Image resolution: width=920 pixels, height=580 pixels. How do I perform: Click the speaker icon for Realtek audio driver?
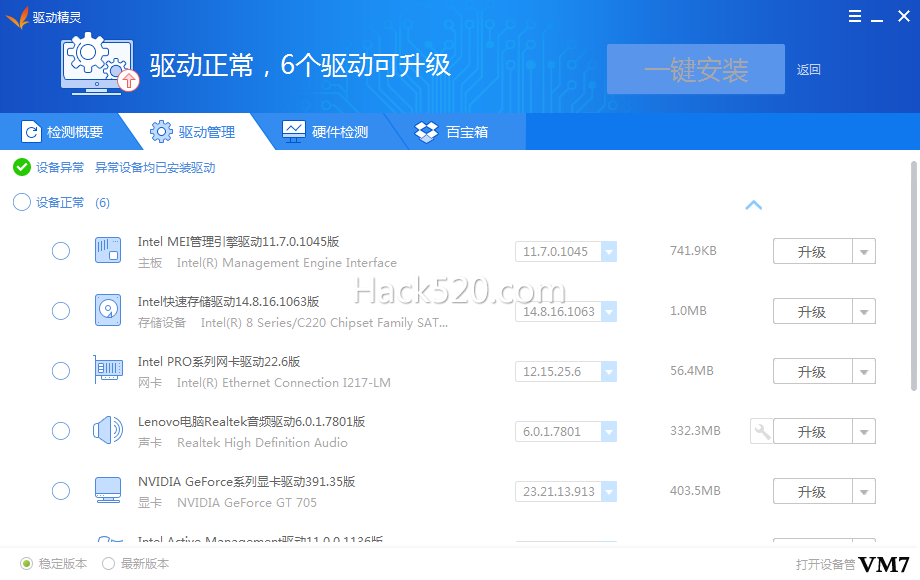[x=108, y=430]
